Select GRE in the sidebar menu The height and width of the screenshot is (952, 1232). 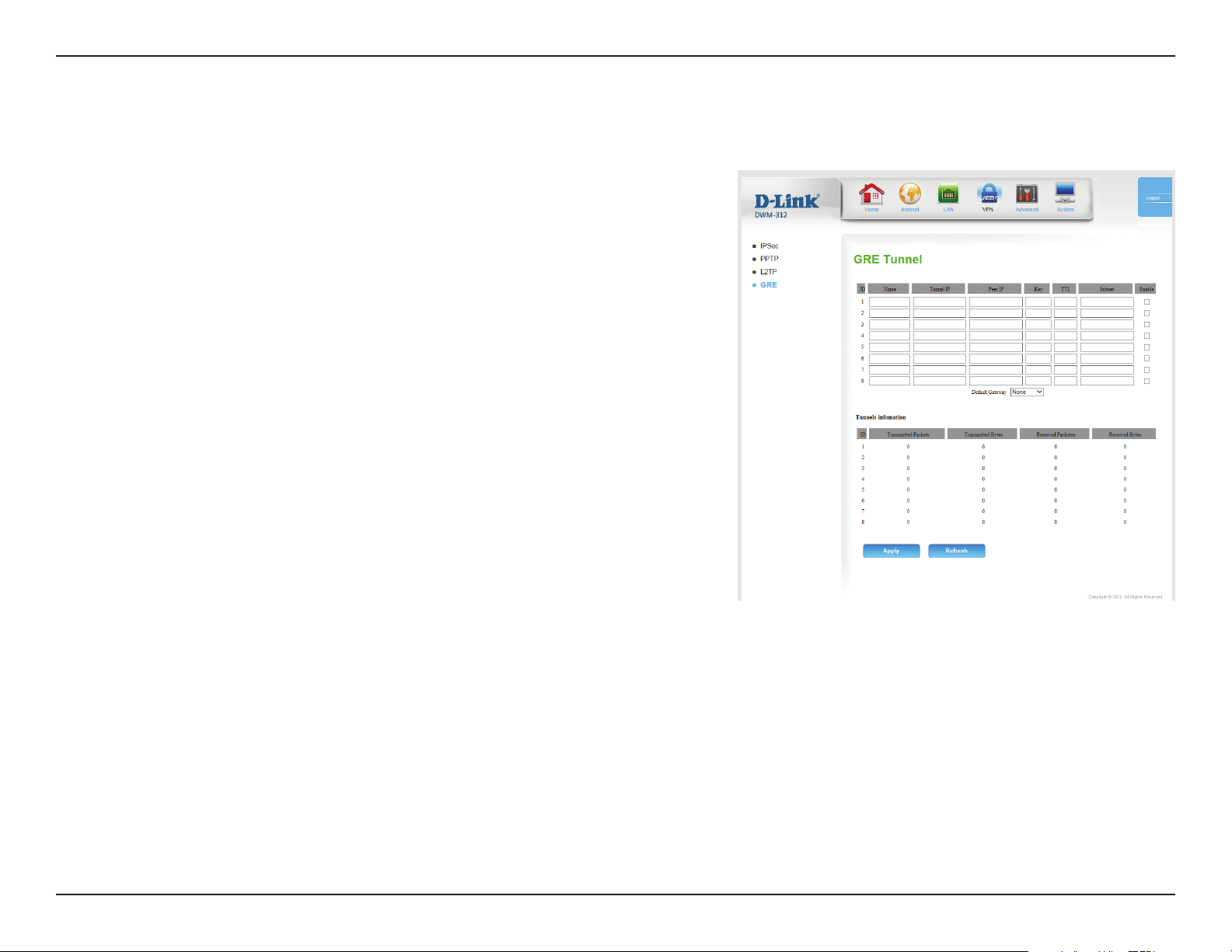coord(768,285)
